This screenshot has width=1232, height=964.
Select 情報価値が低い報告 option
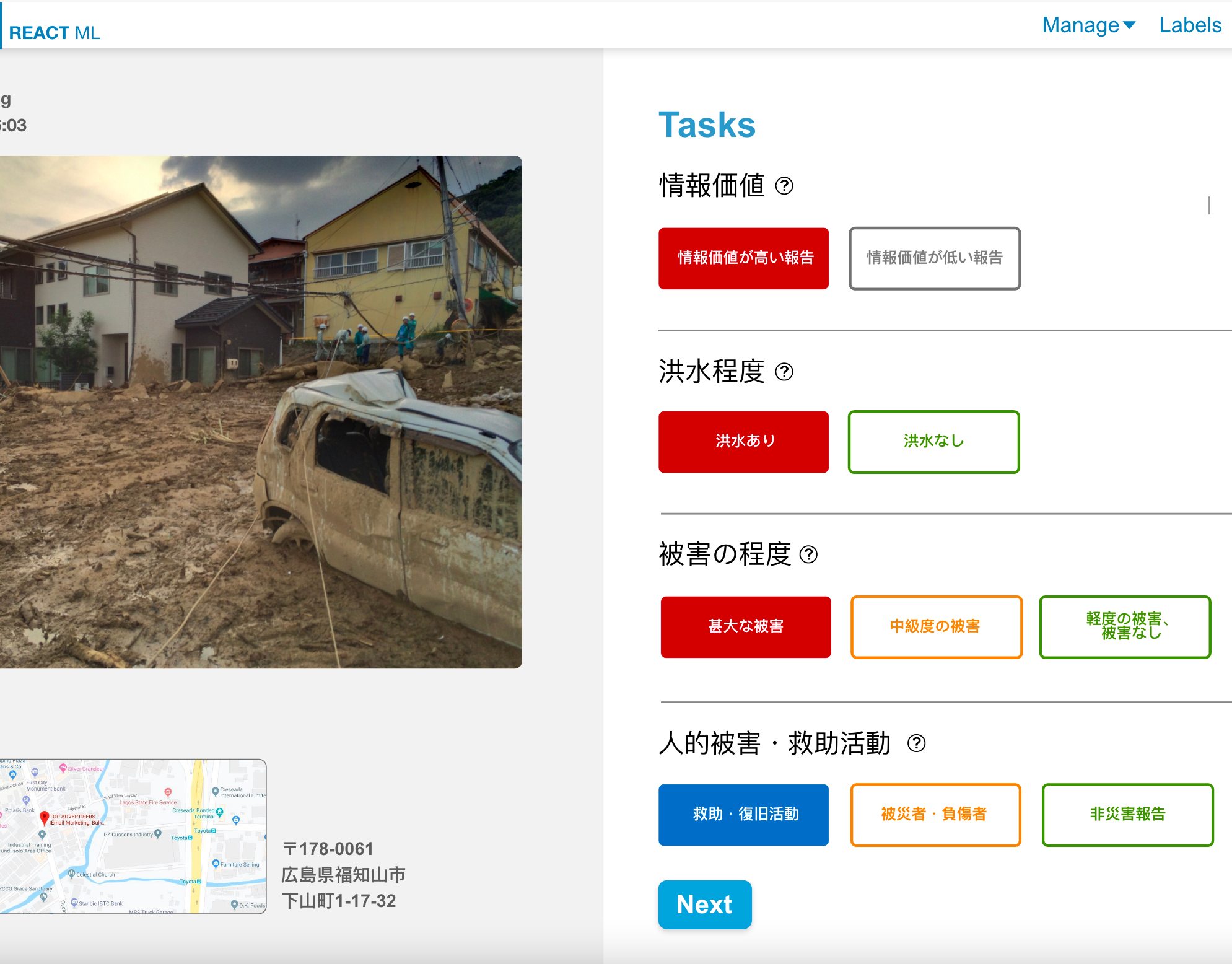pyautogui.click(x=934, y=258)
